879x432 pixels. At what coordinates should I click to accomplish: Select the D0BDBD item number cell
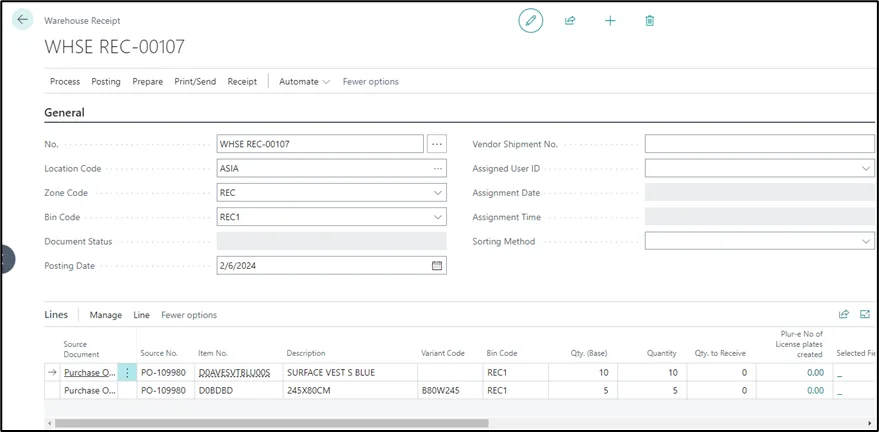pos(238,391)
